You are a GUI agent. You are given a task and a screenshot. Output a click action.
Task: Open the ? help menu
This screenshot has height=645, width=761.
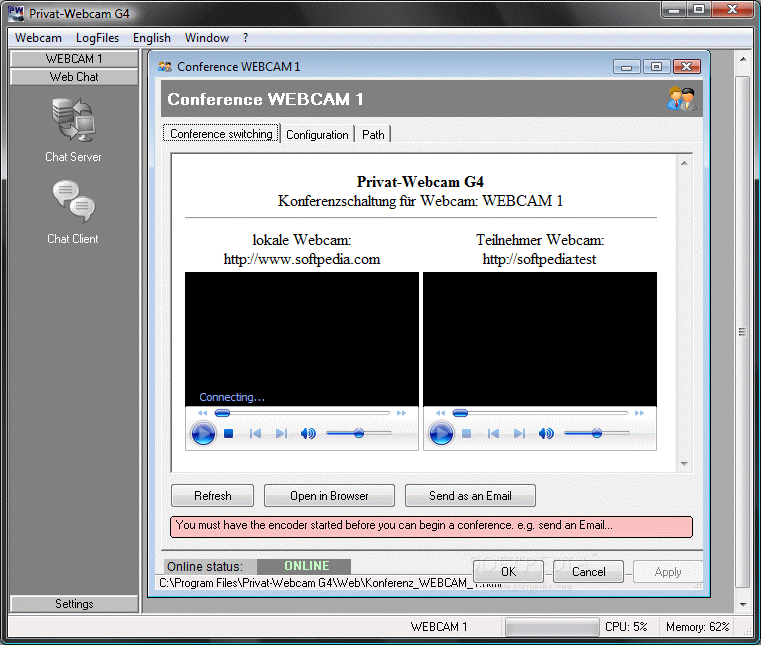tap(246, 38)
